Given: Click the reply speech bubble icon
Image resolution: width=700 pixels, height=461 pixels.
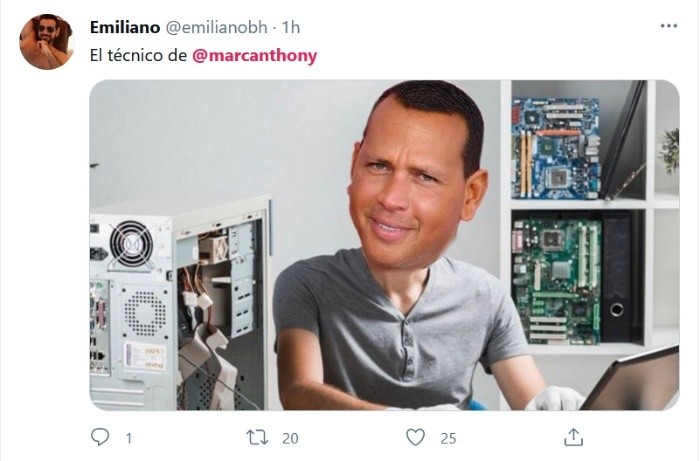Looking at the screenshot, I should (100, 437).
